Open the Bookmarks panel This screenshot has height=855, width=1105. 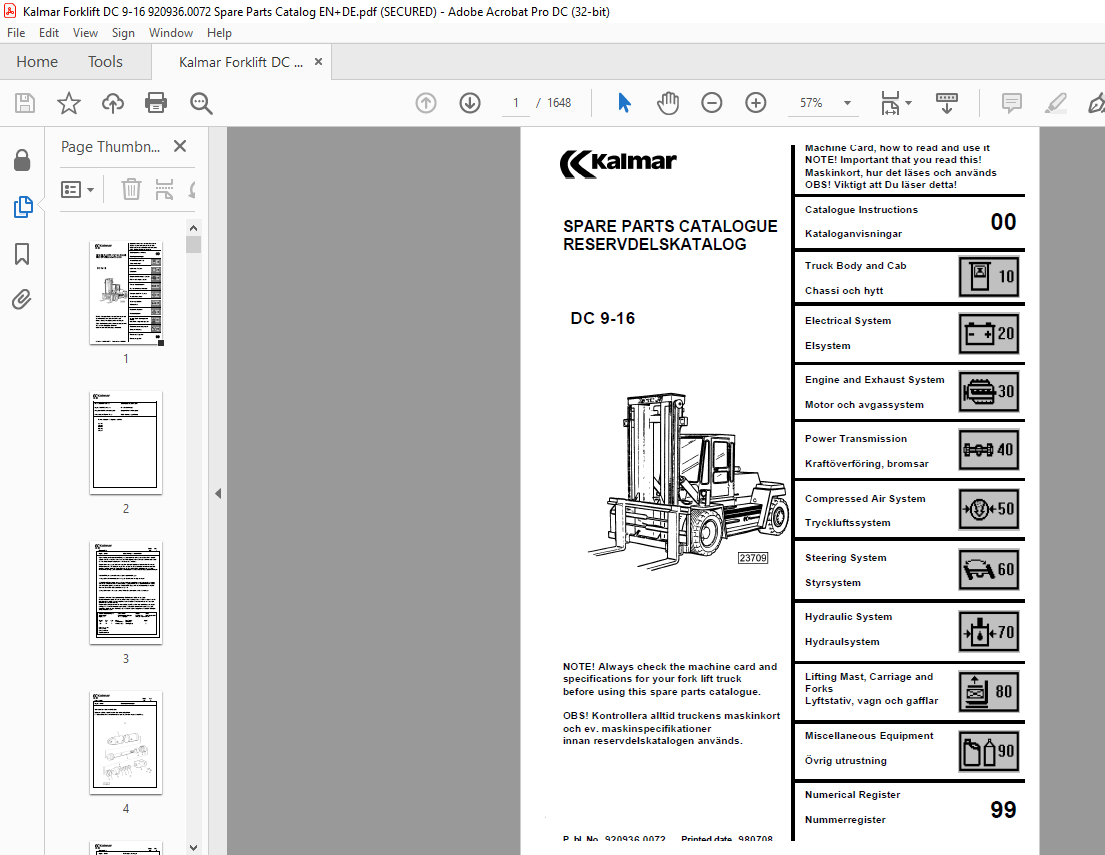coord(22,254)
